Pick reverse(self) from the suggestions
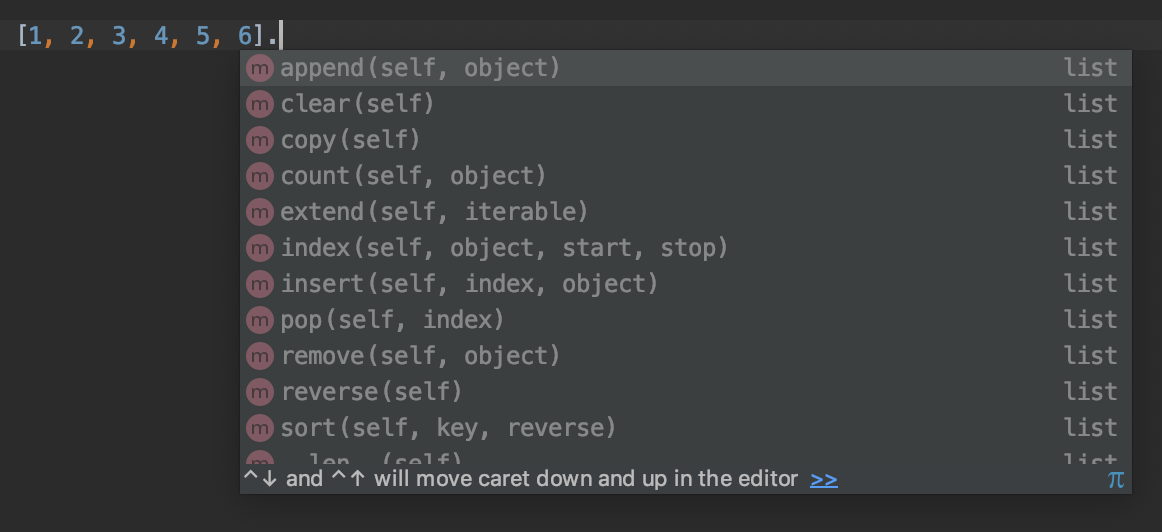1162x532 pixels. (372, 392)
